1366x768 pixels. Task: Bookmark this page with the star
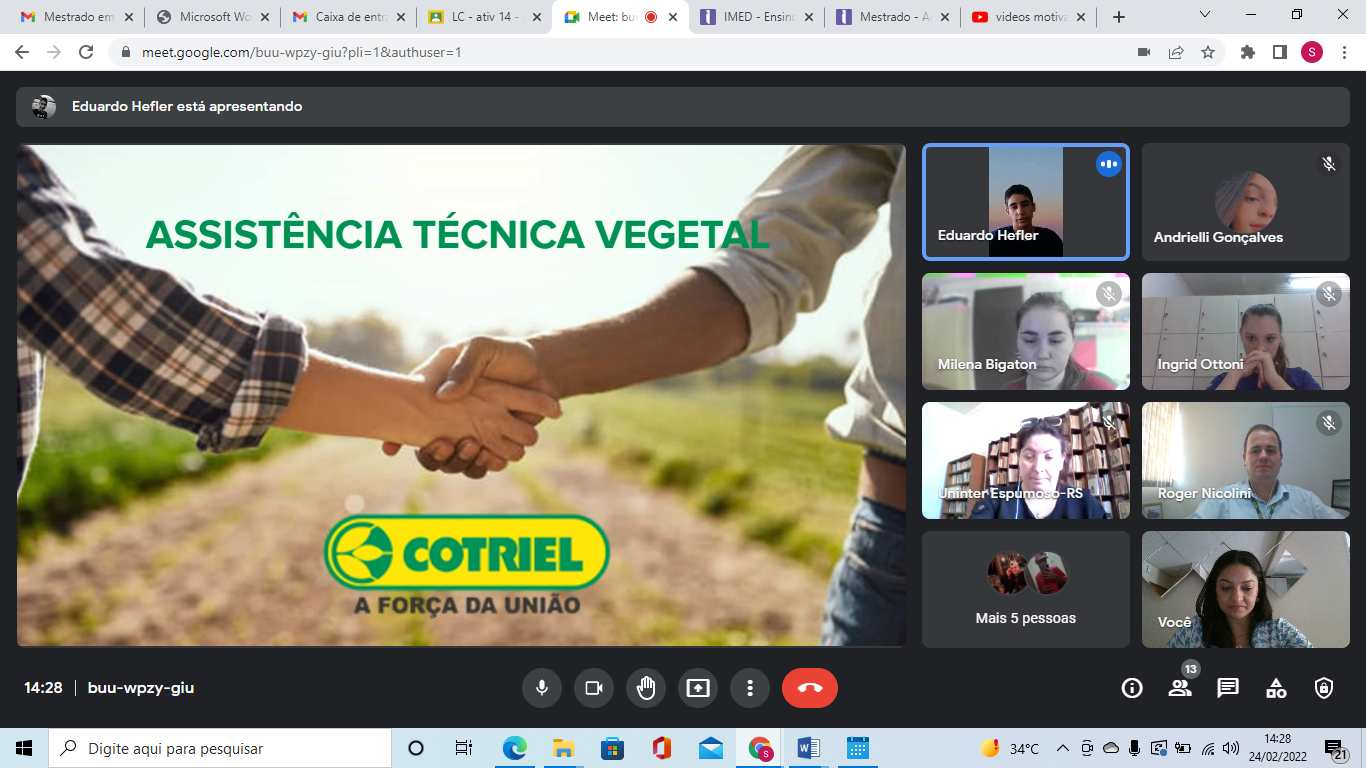(x=1208, y=52)
